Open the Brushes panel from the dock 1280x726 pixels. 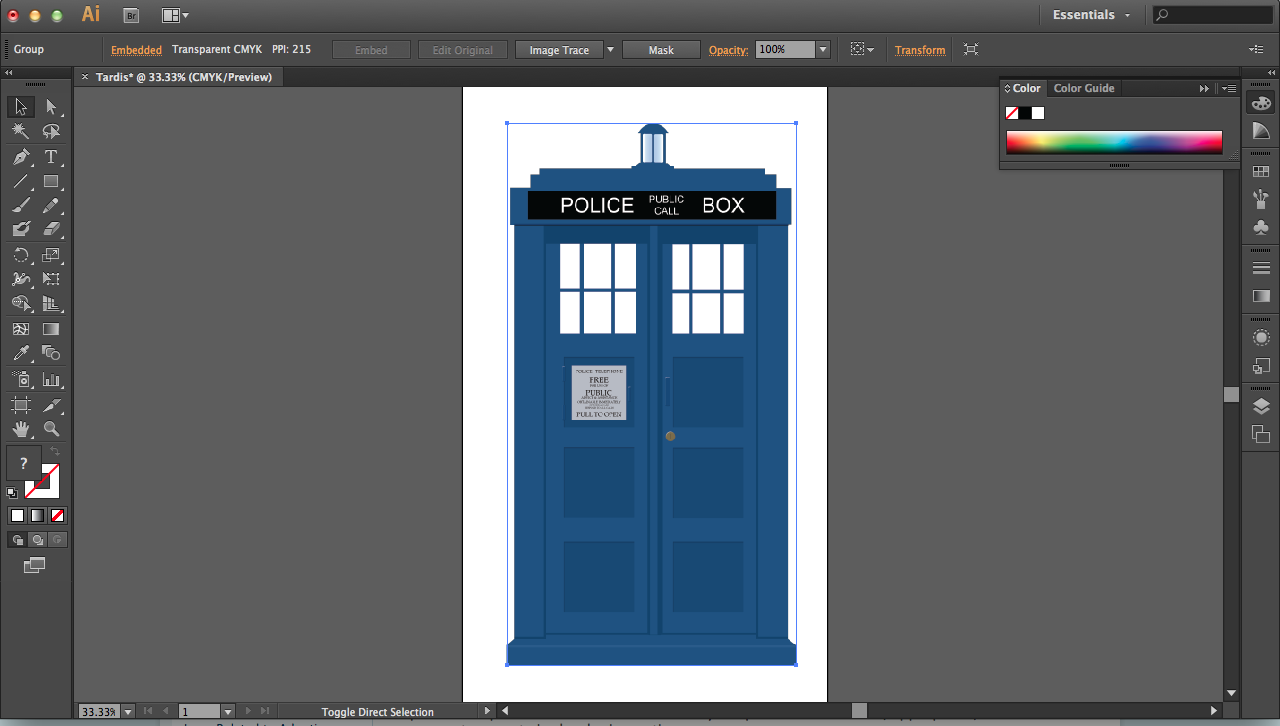(1261, 199)
